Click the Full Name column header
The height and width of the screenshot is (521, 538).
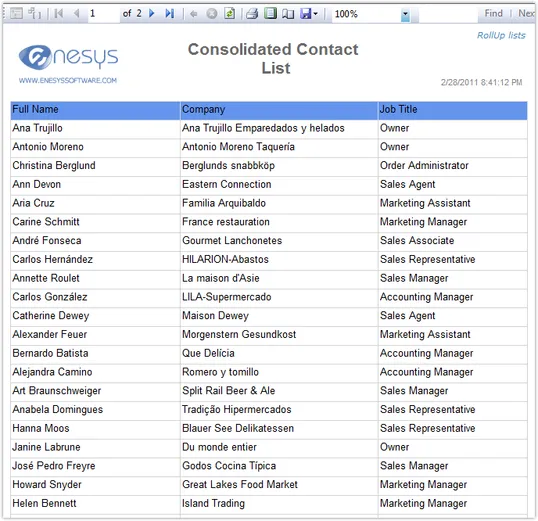pyautogui.click(x=95, y=110)
